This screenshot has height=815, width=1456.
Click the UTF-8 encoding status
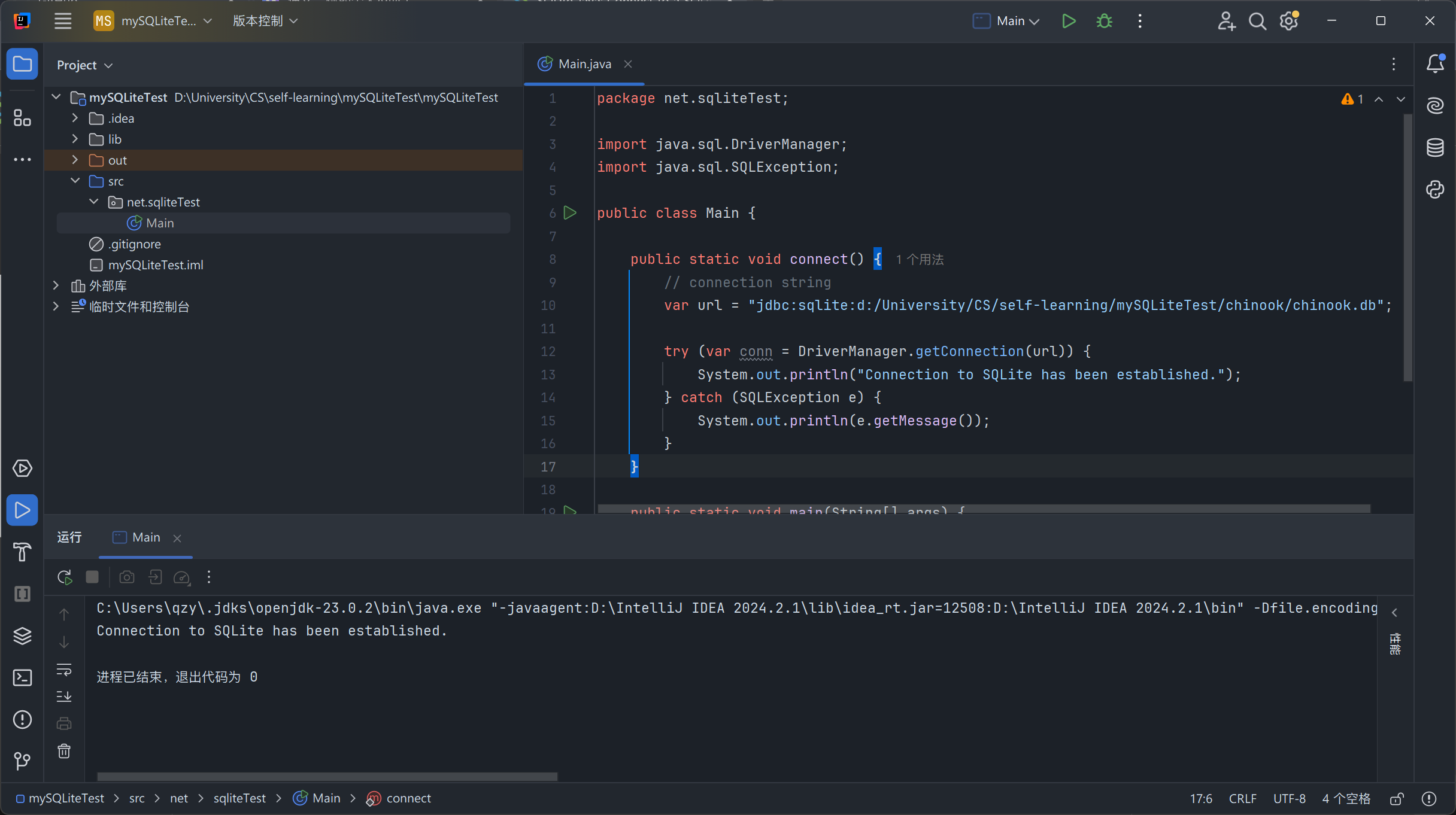[x=1289, y=798]
